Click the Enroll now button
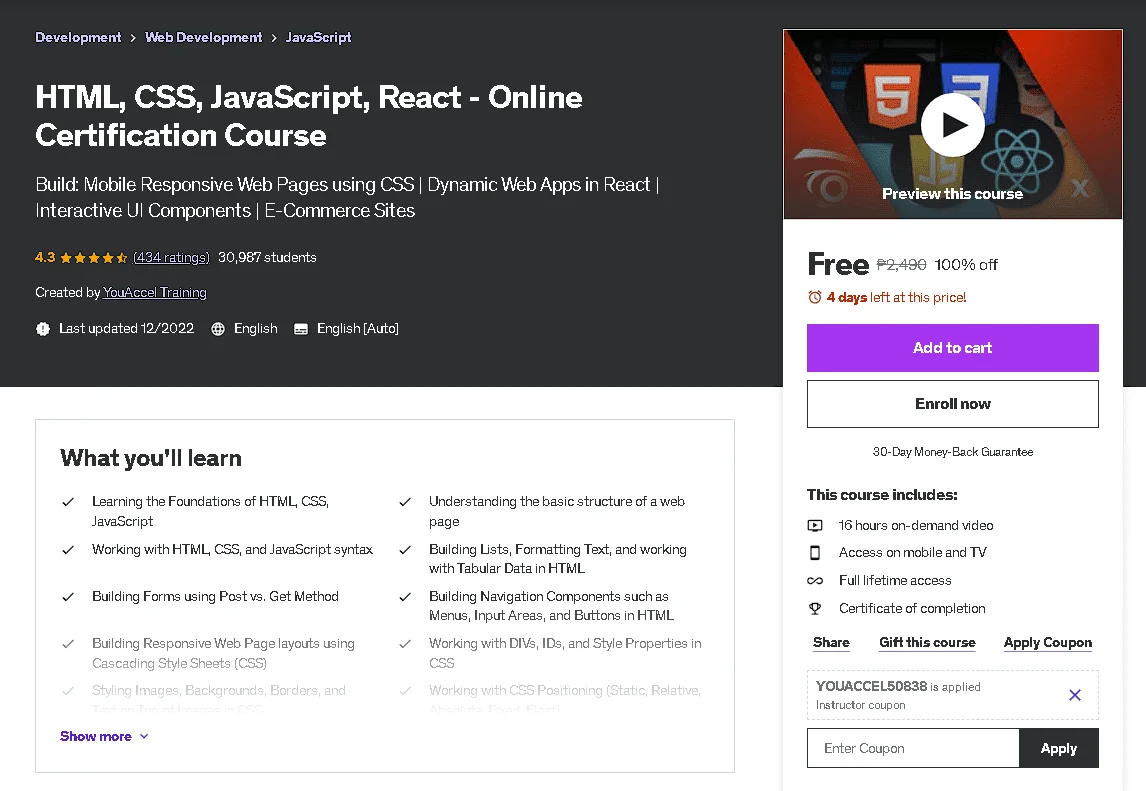Image resolution: width=1146 pixels, height=791 pixels. tap(952, 404)
